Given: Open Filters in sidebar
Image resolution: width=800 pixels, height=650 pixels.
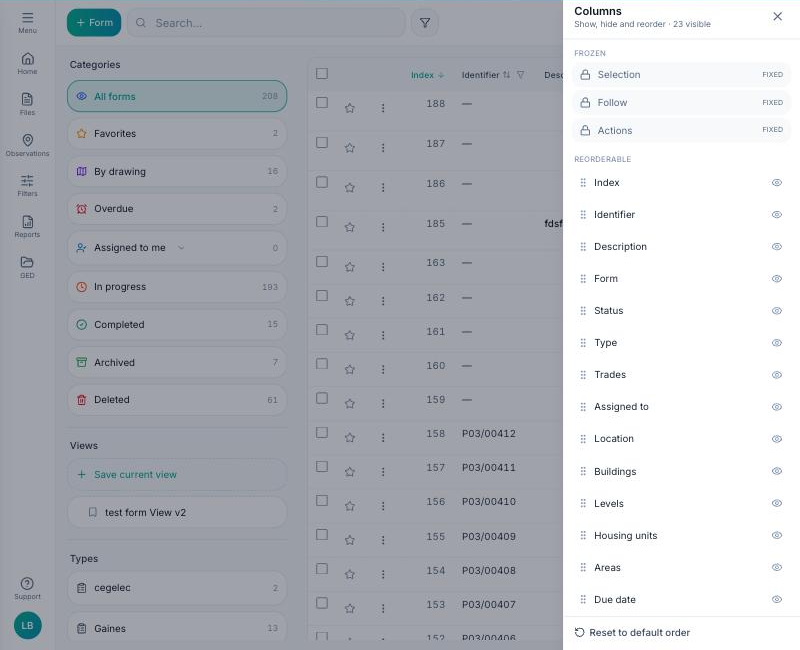Looking at the screenshot, I should pos(28,186).
